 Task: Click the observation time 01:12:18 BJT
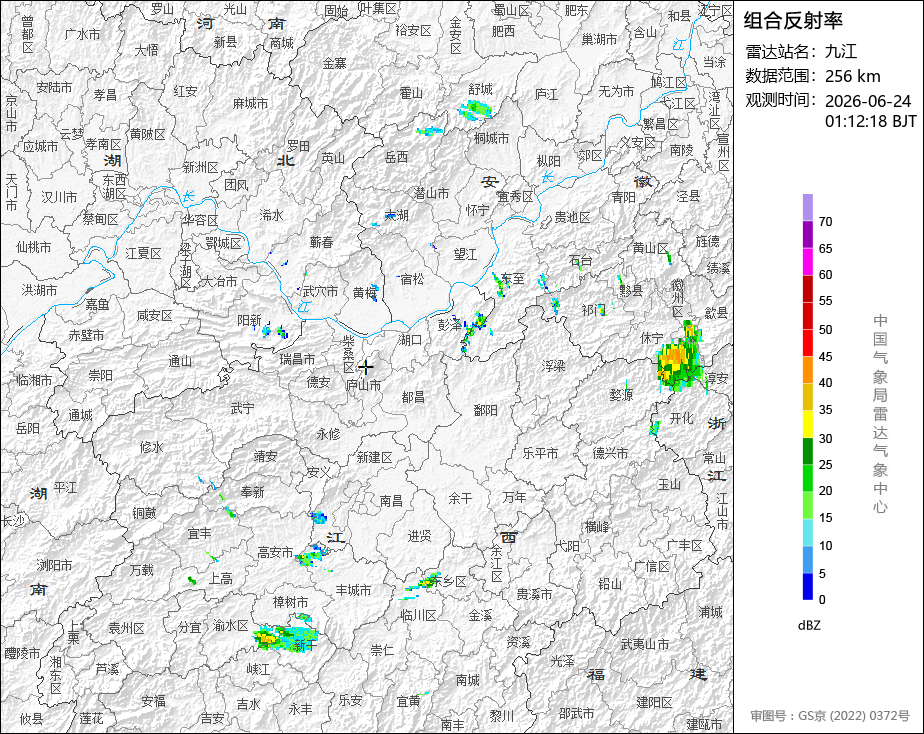tap(870, 121)
